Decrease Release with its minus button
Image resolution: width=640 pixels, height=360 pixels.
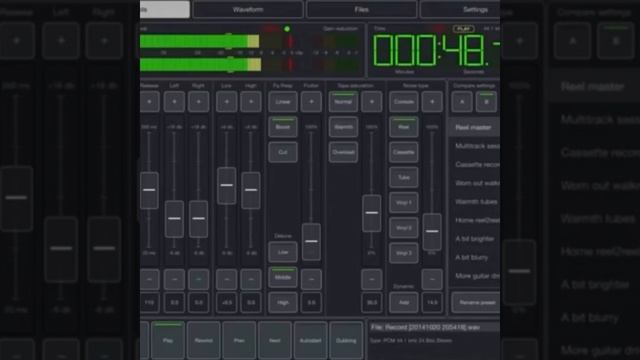[149, 279]
